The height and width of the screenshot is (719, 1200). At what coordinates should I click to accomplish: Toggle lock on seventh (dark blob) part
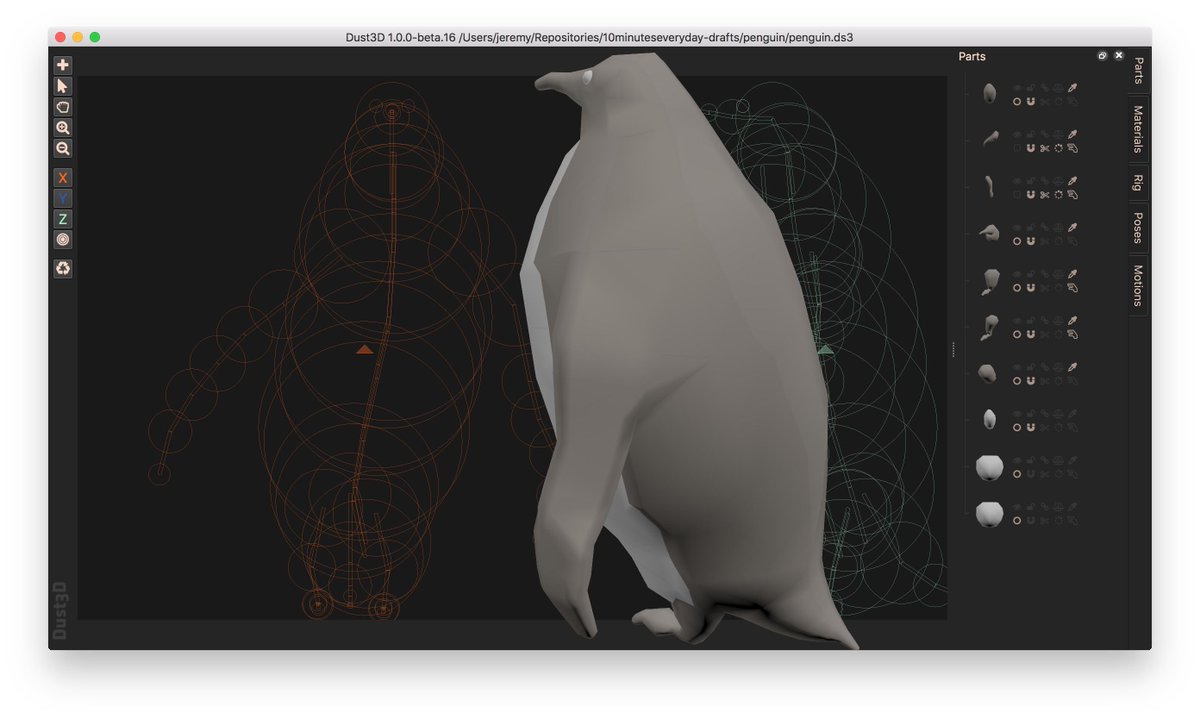[x=1030, y=367]
